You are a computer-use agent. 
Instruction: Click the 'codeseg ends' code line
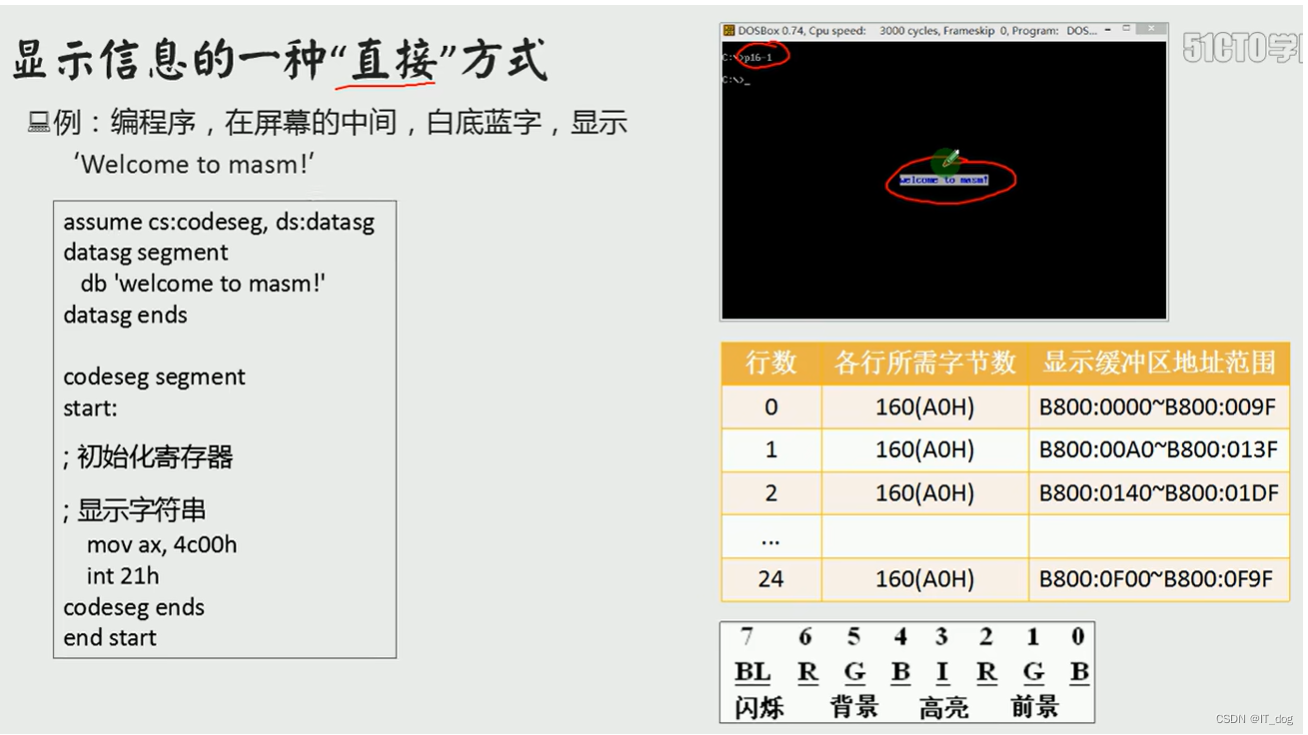click(134, 607)
